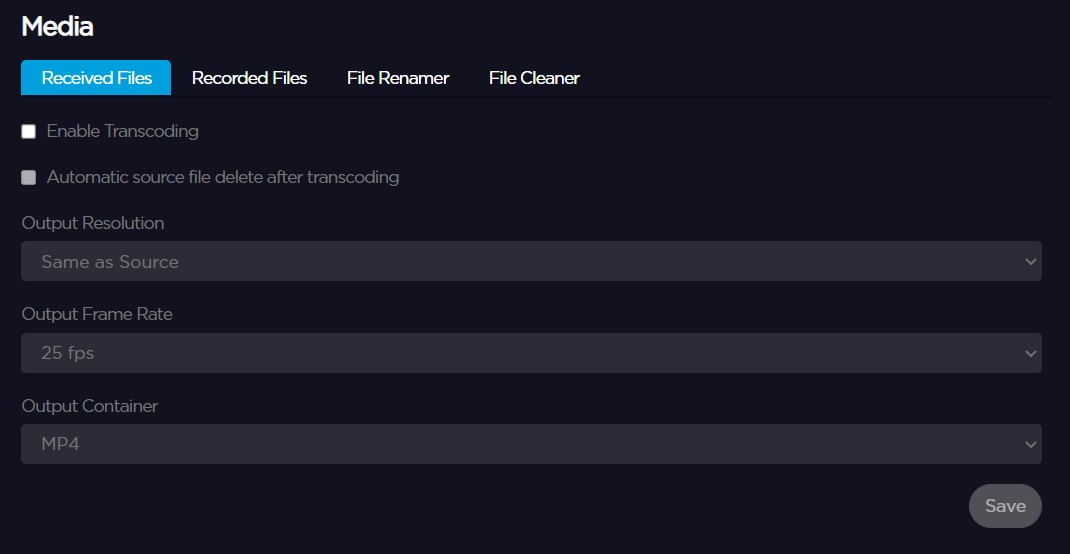Switch to the Received Files tab
The image size is (1070, 554).
click(x=96, y=78)
